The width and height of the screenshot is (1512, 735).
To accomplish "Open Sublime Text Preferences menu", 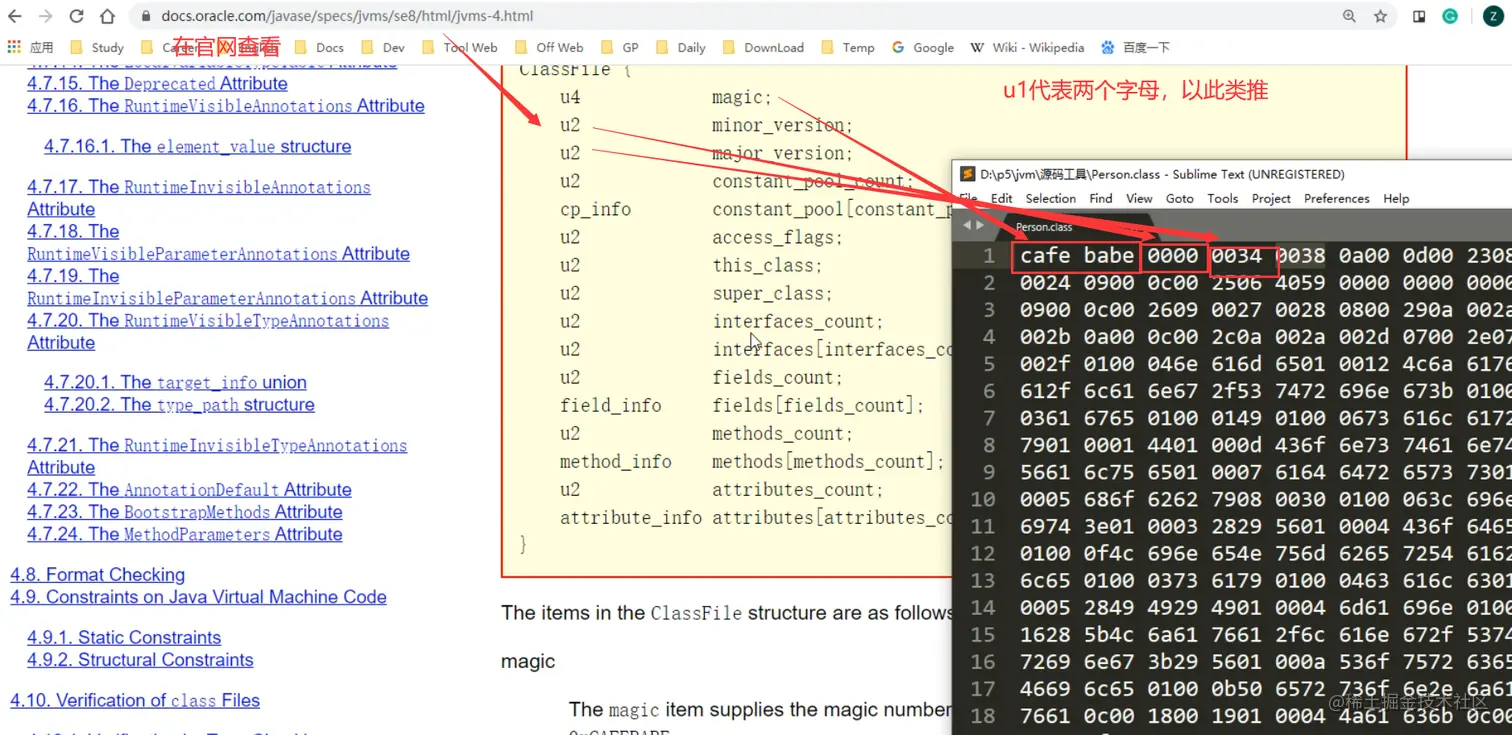I will [x=1337, y=198].
